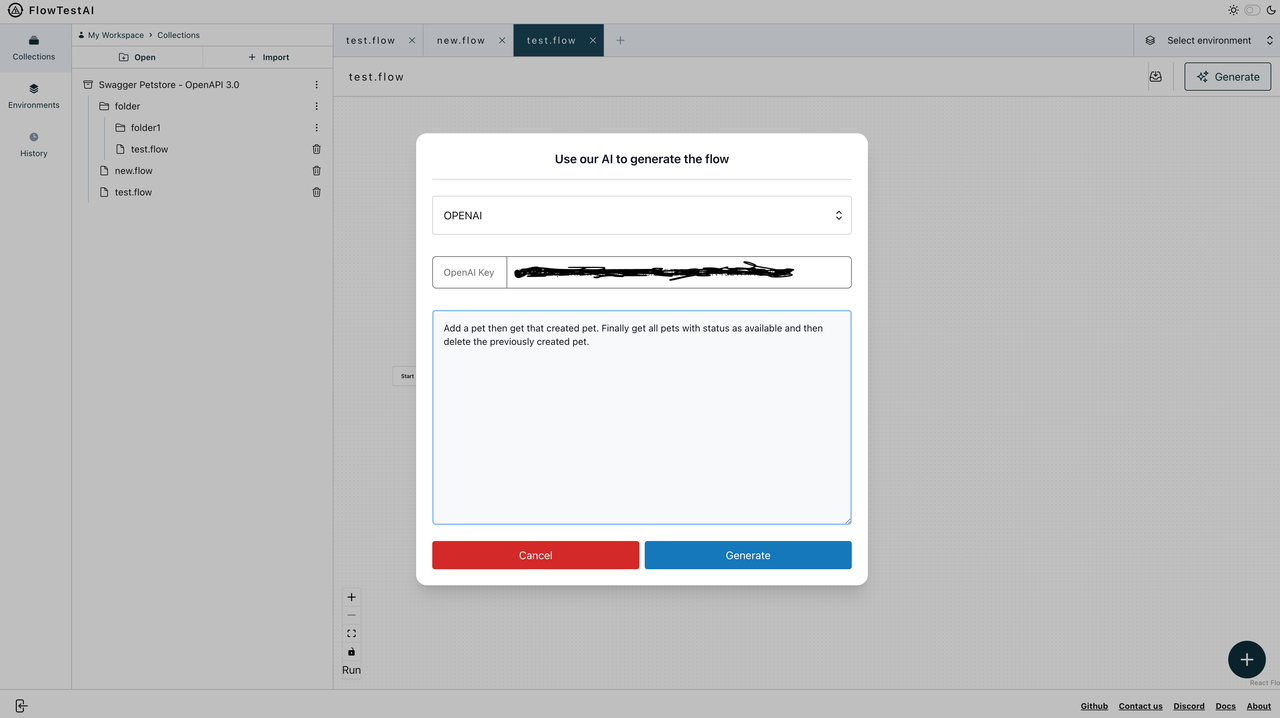Image resolution: width=1280 pixels, height=718 pixels.
Task: Open the History sidebar section
Action: 34,144
